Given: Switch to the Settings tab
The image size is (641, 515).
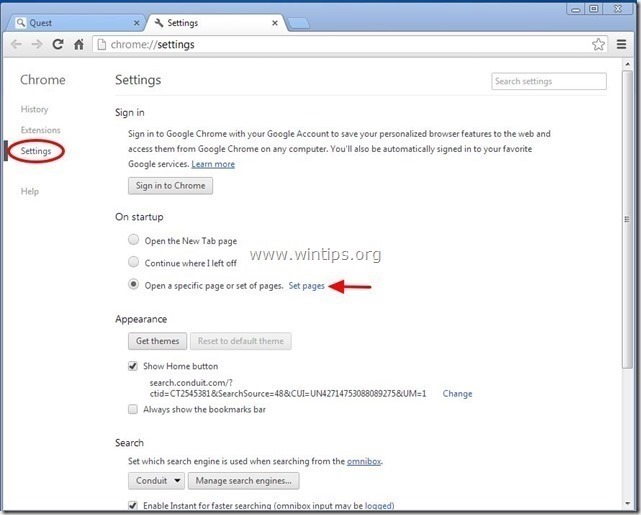Looking at the screenshot, I should (217, 23).
